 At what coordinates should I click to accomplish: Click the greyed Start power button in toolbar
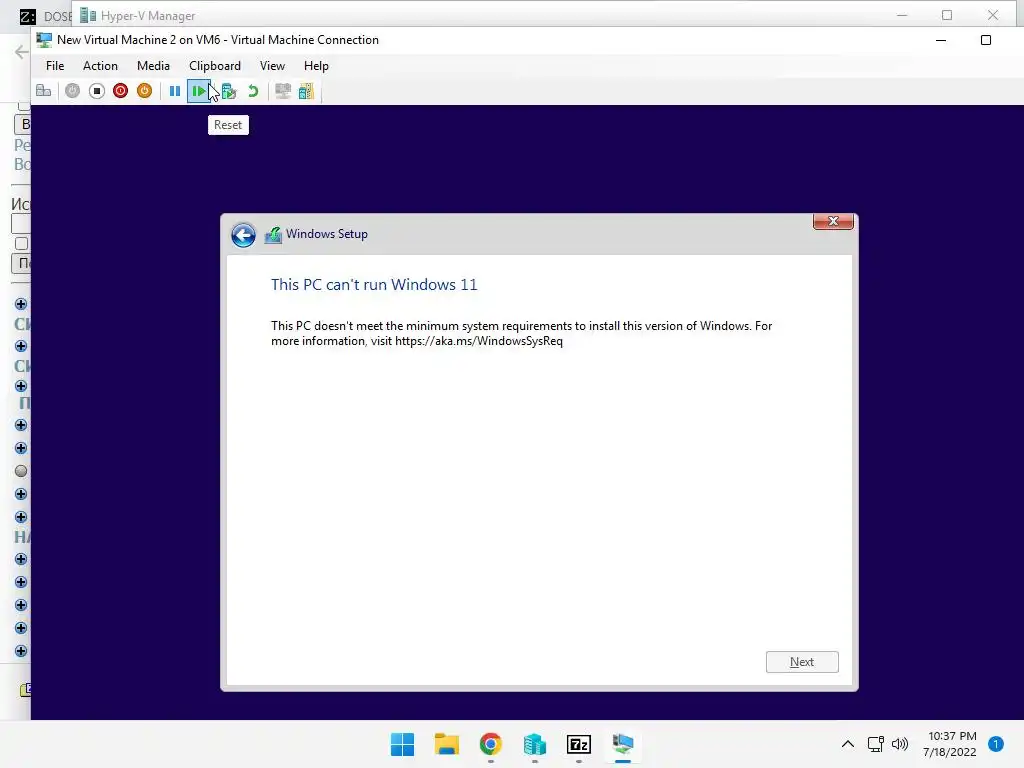(72, 91)
